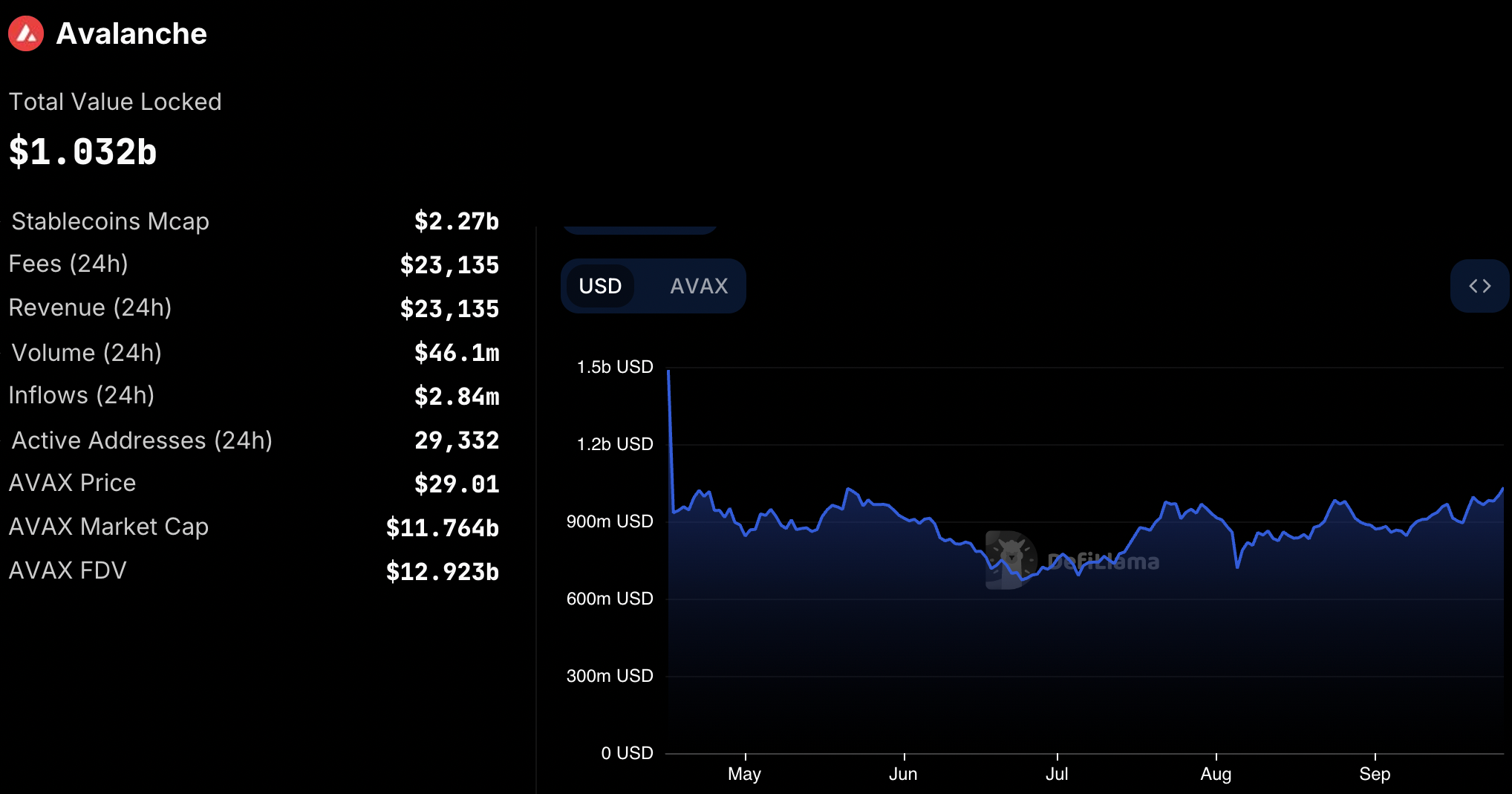Select the AVAX Price label
The image size is (1512, 794).
click(x=72, y=483)
